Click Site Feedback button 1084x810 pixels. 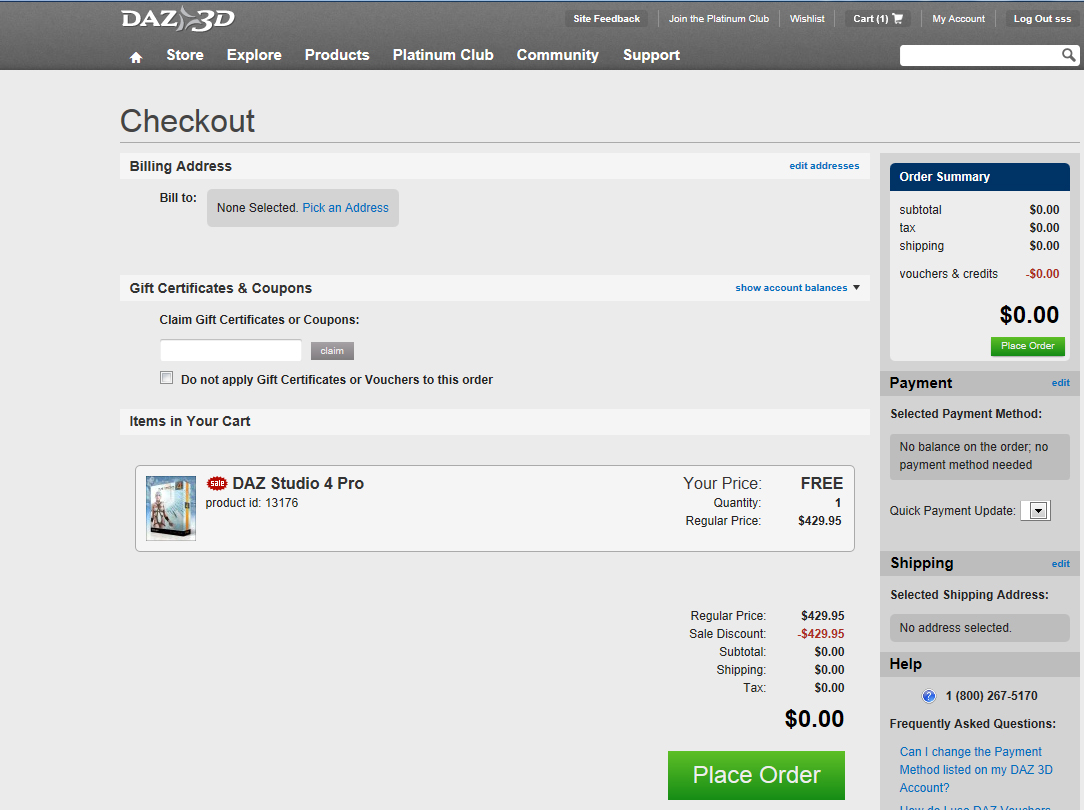point(606,19)
